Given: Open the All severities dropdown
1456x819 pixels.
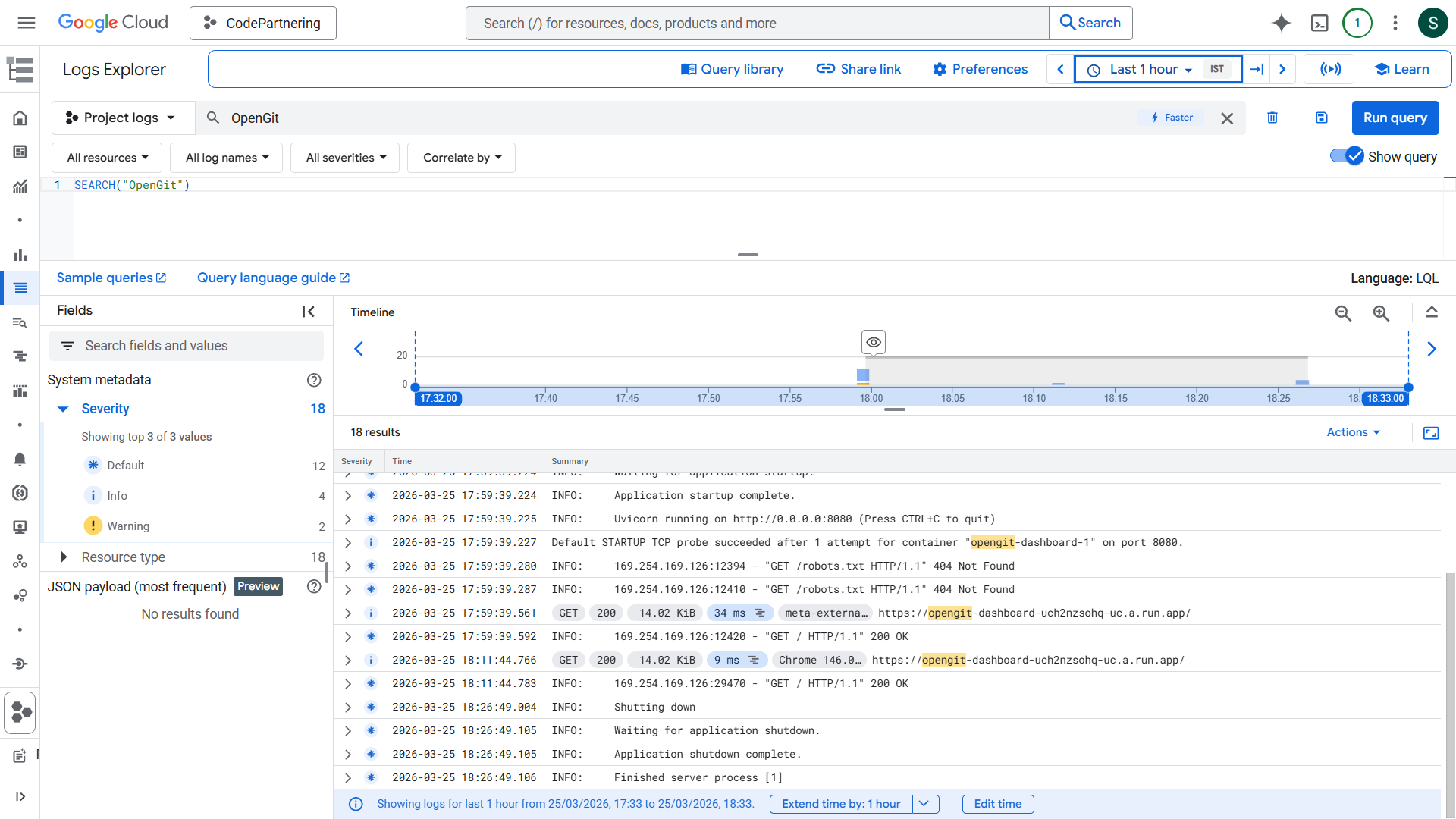Looking at the screenshot, I should (345, 158).
